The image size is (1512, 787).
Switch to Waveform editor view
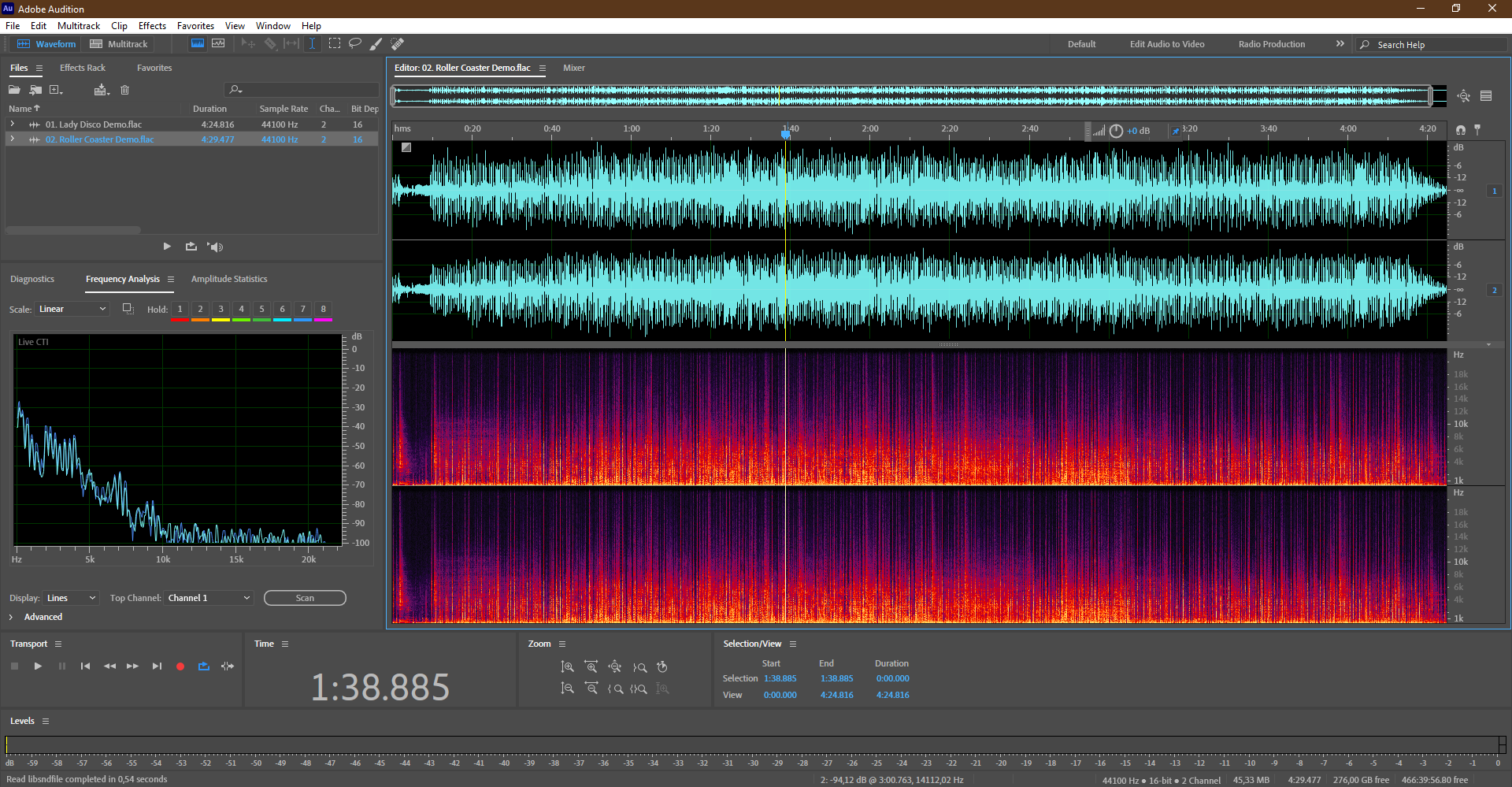pos(46,44)
